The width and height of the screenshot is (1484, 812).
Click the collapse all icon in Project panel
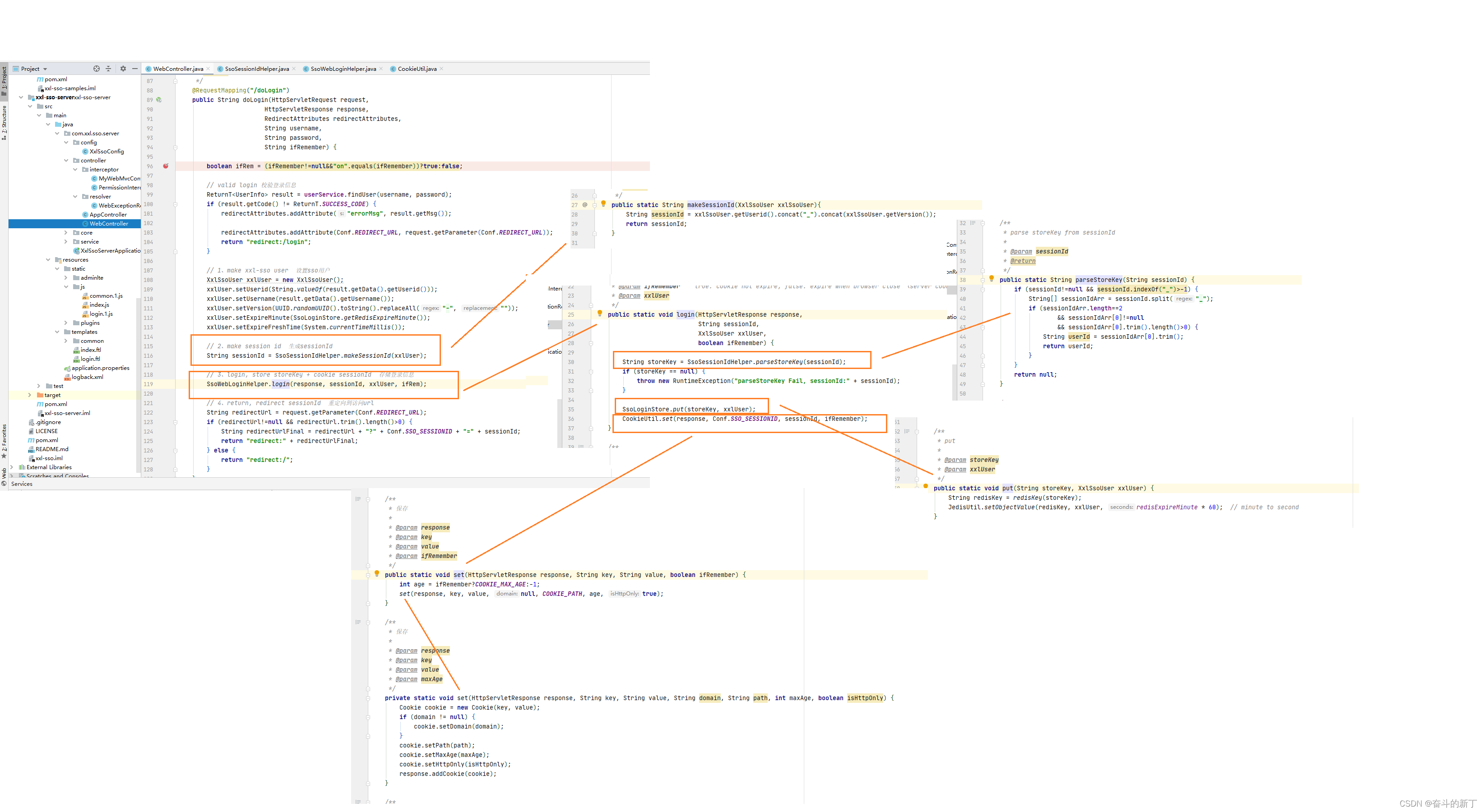(108, 69)
